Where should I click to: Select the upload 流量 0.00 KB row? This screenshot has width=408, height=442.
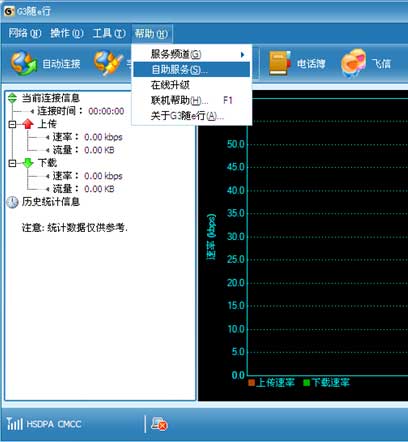83,150
